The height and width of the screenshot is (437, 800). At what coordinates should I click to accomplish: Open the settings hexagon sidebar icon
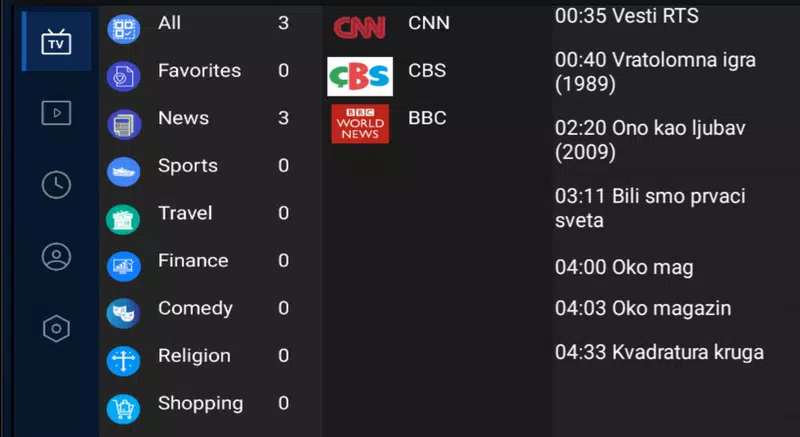click(56, 328)
